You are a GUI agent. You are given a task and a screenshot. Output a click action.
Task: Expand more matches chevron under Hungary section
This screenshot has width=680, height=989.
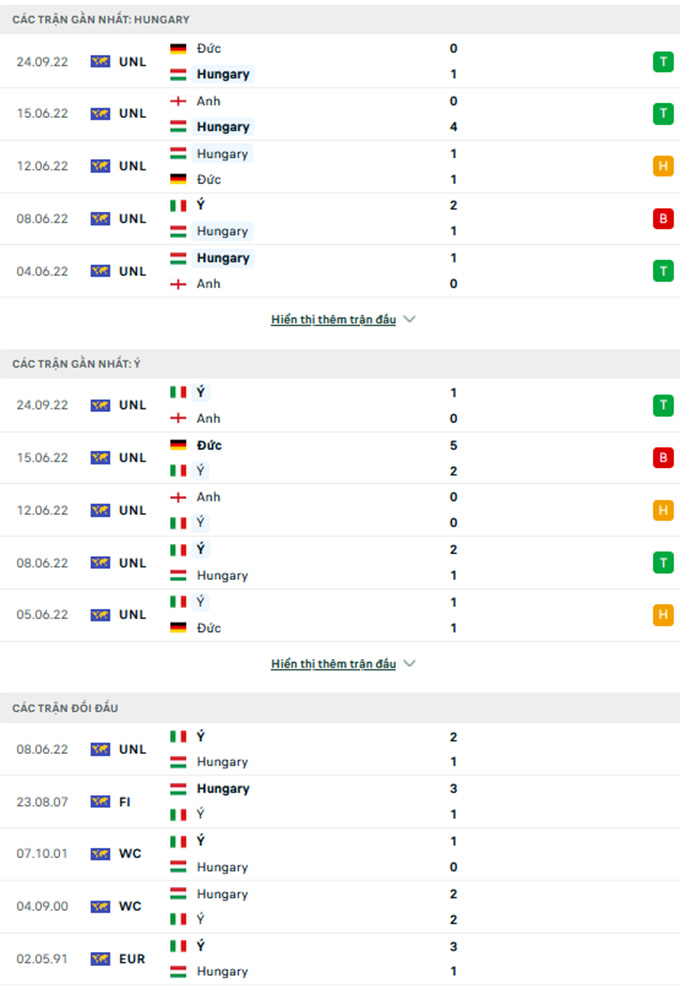pos(409,320)
